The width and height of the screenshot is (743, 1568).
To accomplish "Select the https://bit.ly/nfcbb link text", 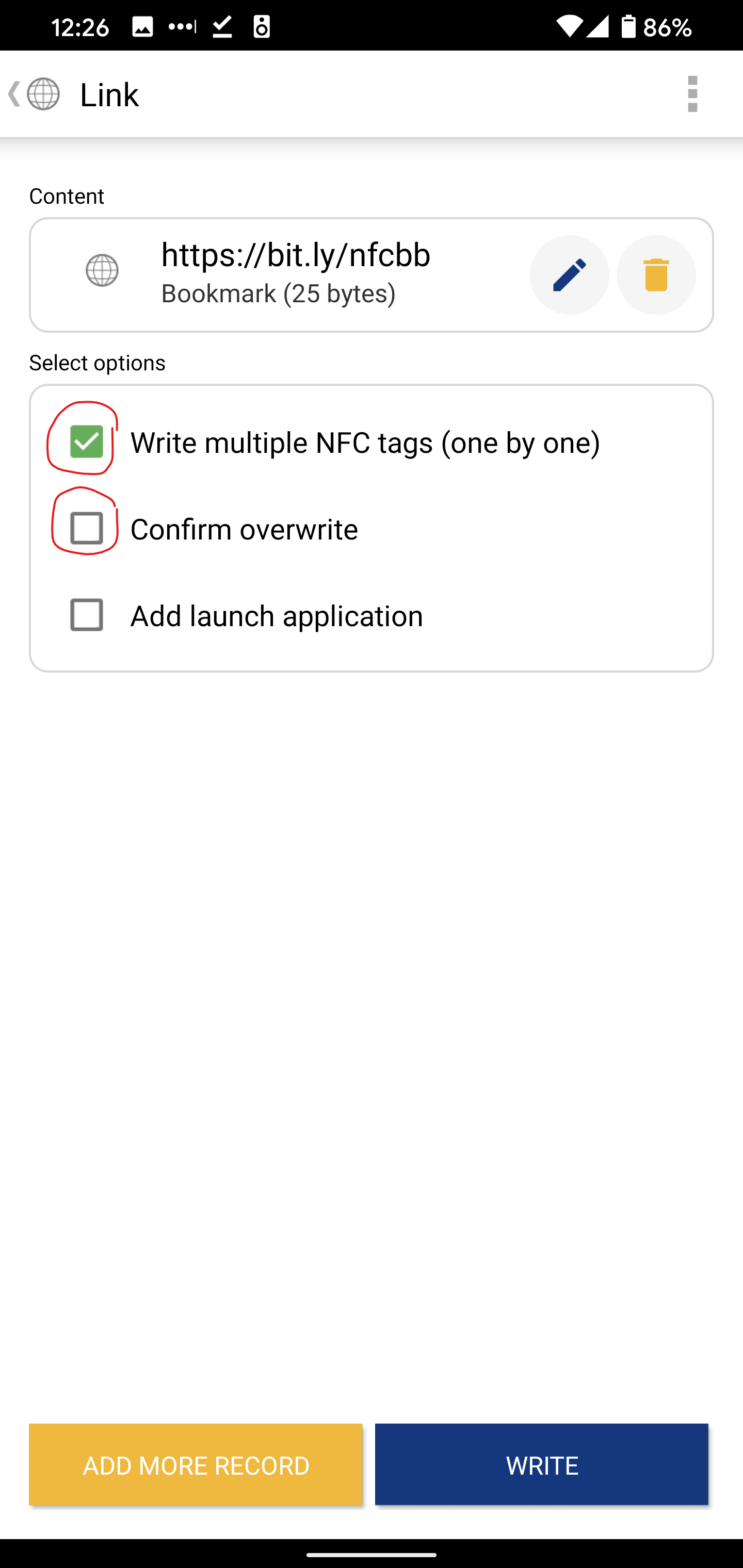I will point(295,254).
